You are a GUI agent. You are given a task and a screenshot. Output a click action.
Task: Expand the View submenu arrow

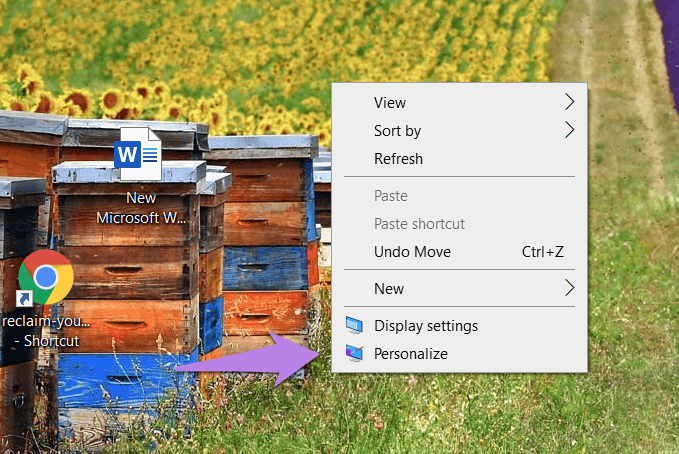(569, 102)
